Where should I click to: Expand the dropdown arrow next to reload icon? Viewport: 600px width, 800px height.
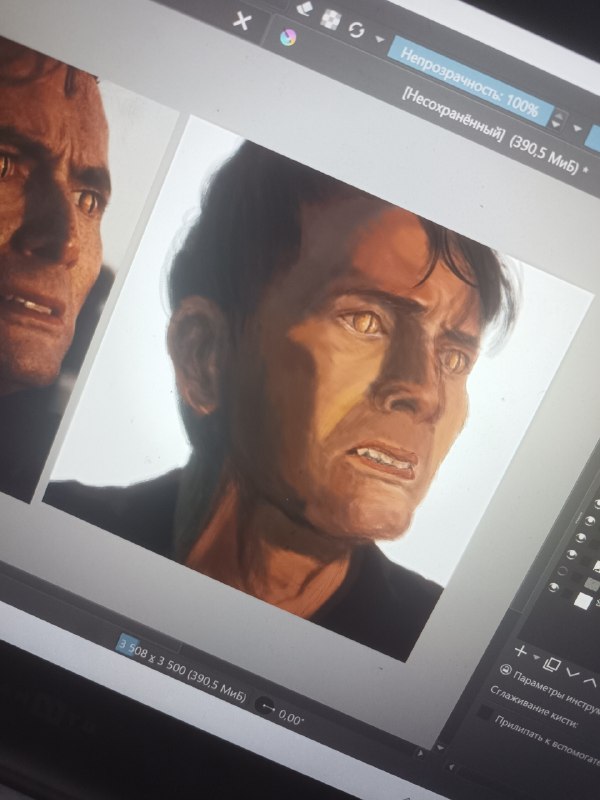380,39
